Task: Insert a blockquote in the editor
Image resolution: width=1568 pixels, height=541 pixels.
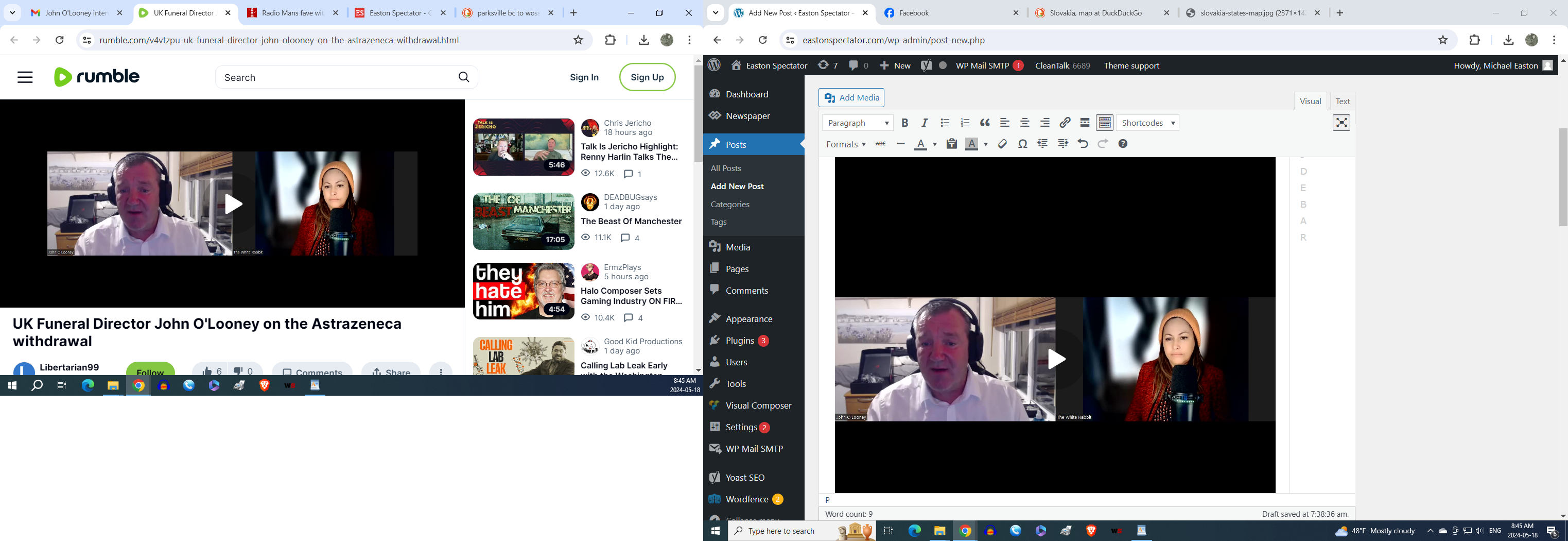Action: click(x=985, y=123)
